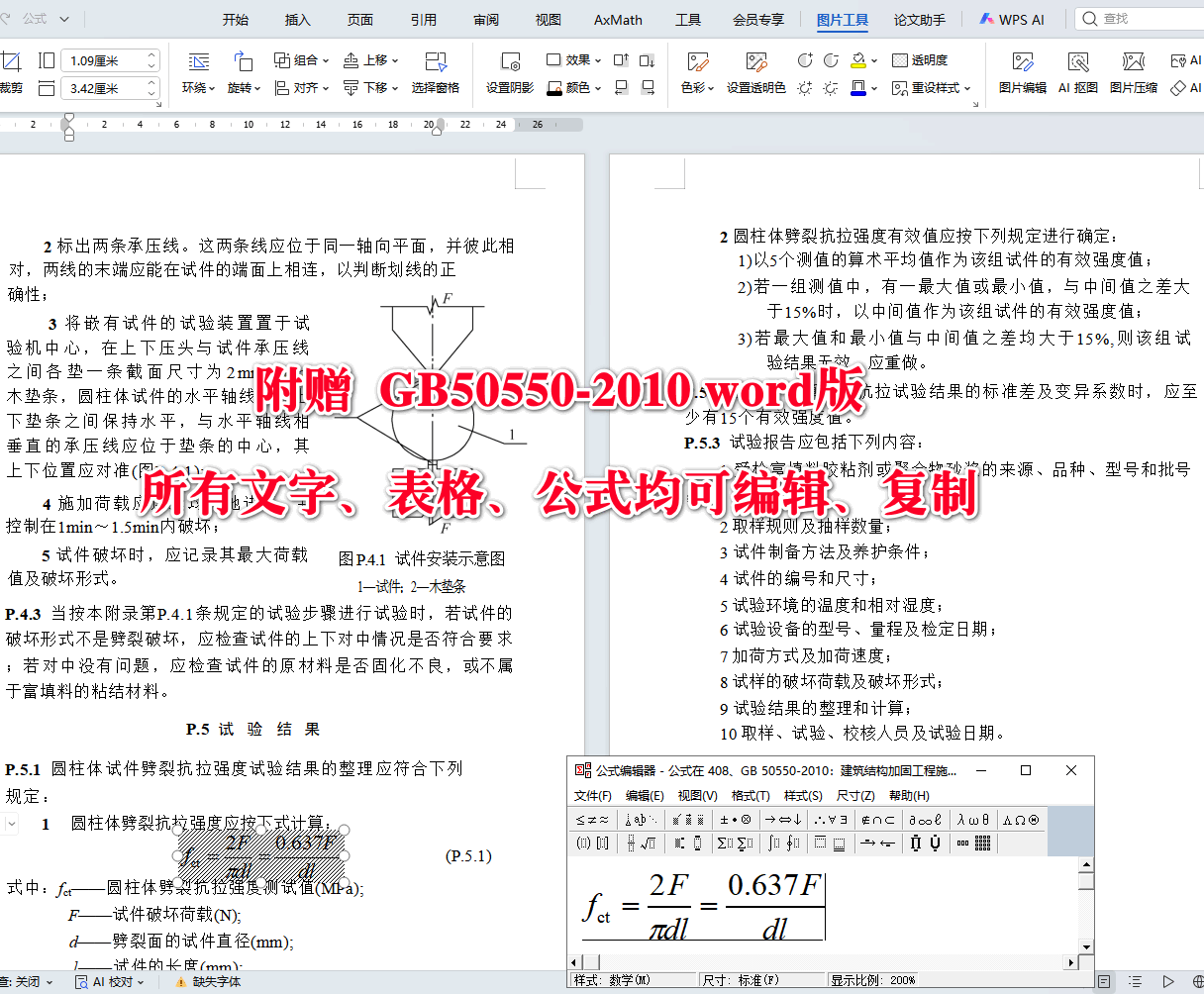The width and height of the screenshot is (1204, 994).
Task: Click the 缺失字体 missing font warning
Action: pos(208,982)
